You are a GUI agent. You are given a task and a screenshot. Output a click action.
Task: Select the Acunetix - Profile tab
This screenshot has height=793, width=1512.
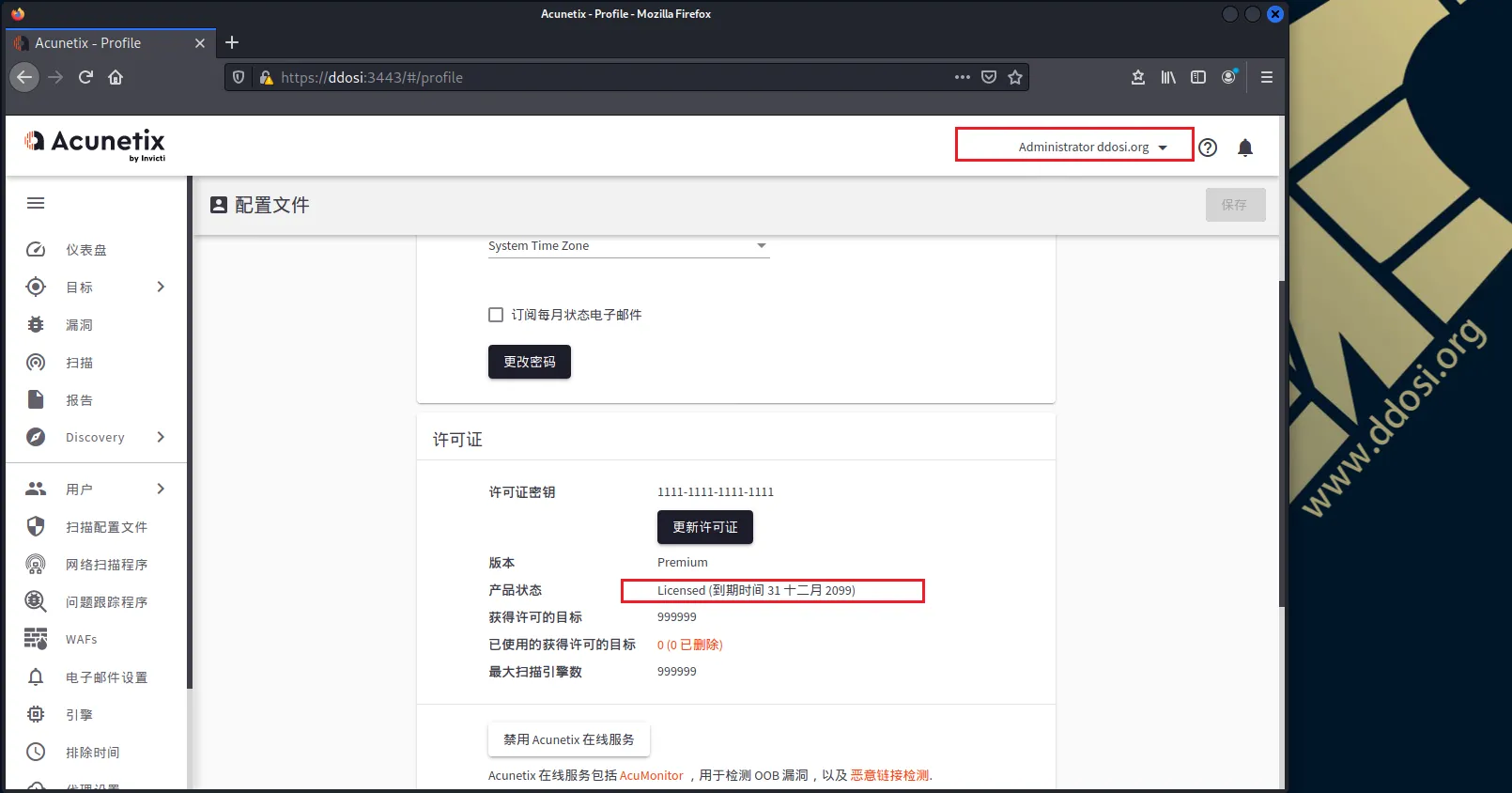click(x=110, y=43)
